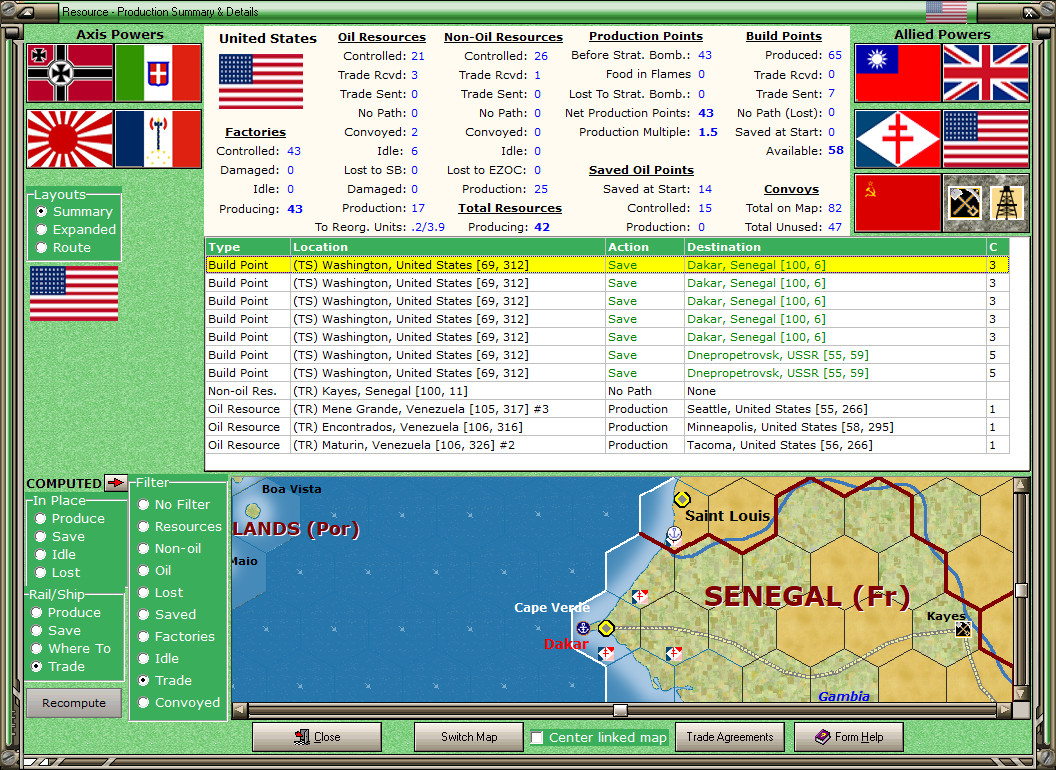Click the US flag in the title bar

pyautogui.click(x=946, y=11)
